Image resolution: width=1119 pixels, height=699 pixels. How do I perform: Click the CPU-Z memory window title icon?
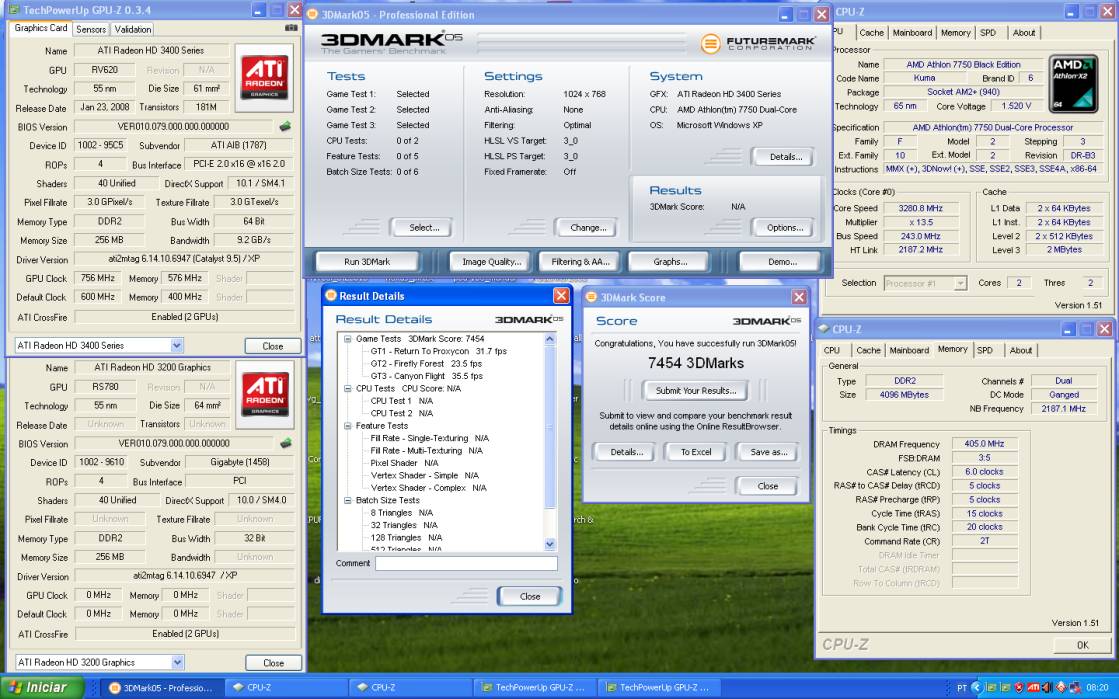click(824, 328)
